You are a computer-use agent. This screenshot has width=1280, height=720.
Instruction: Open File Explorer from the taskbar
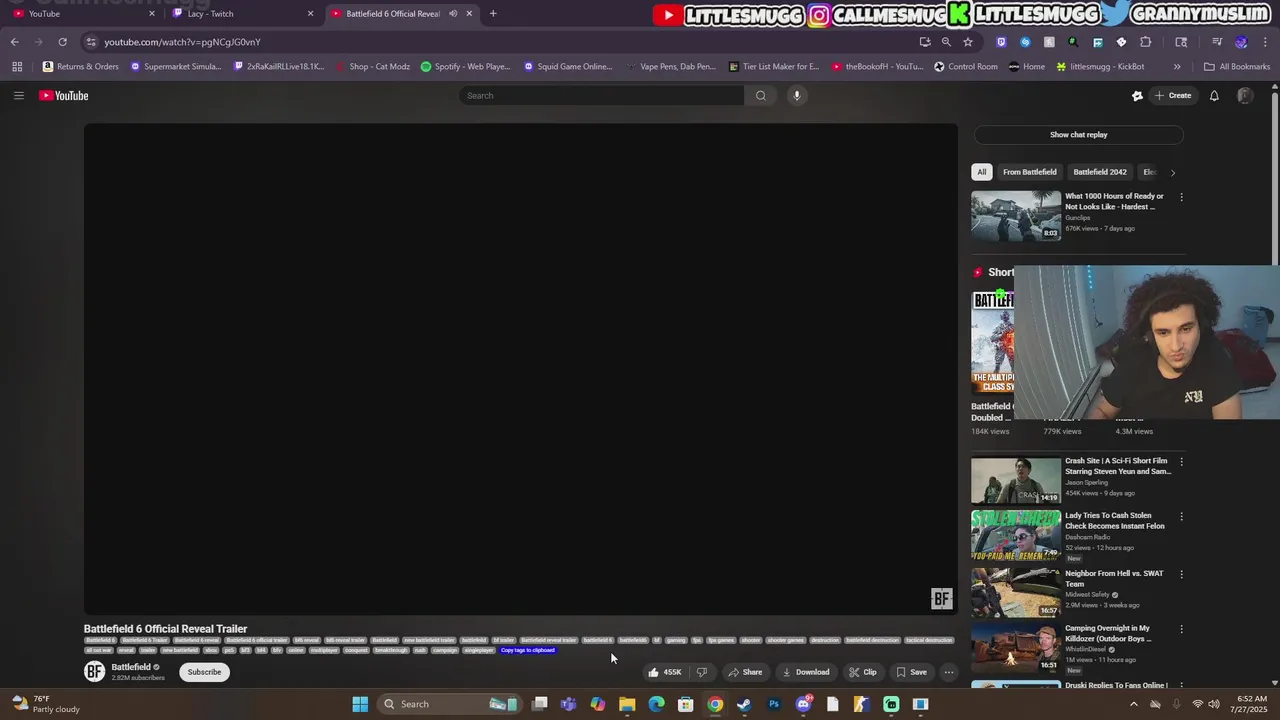[627, 704]
